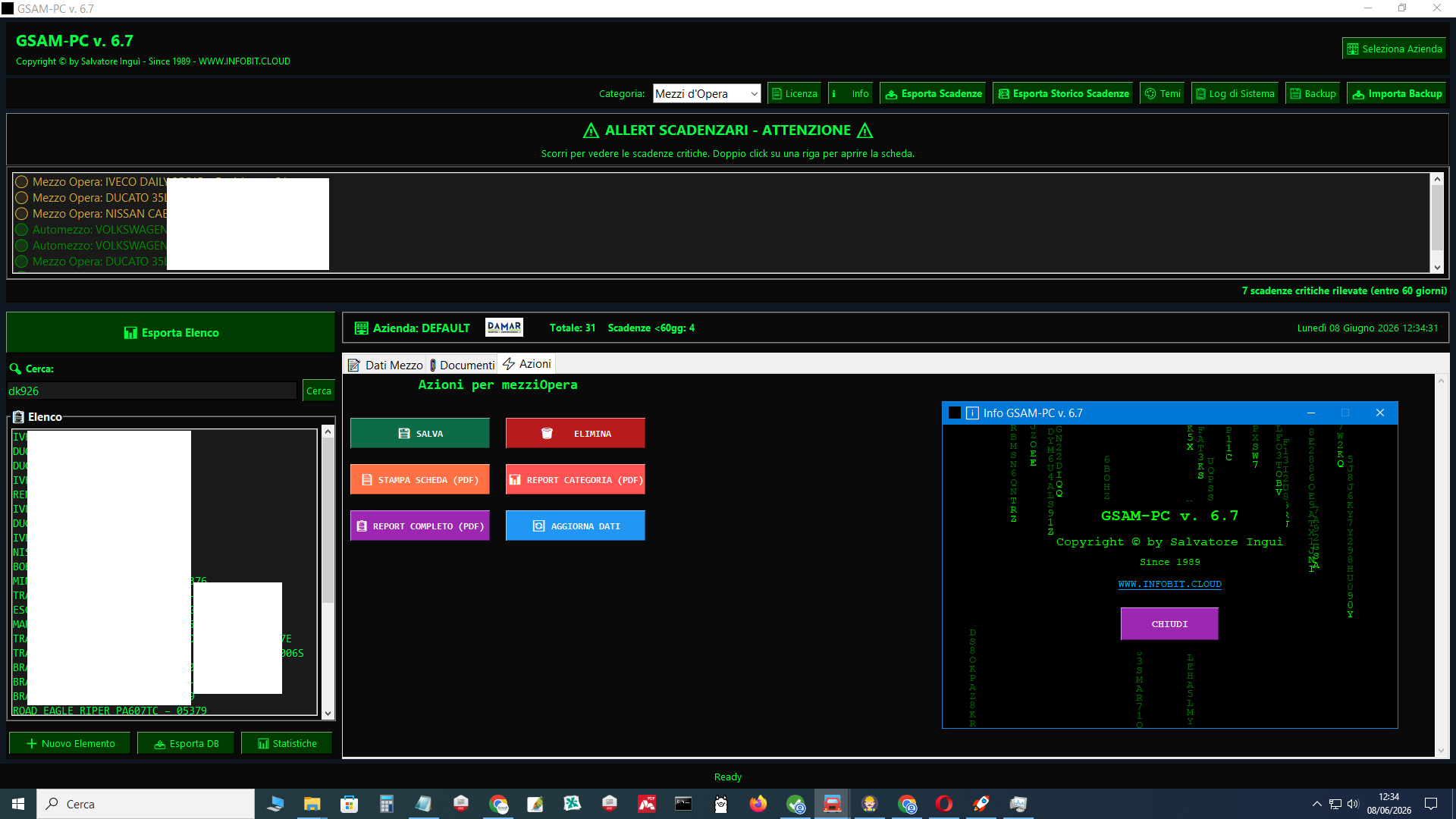The width and height of the screenshot is (1456, 819).
Task: Click the Cerca search field containing dk926
Action: click(x=152, y=391)
